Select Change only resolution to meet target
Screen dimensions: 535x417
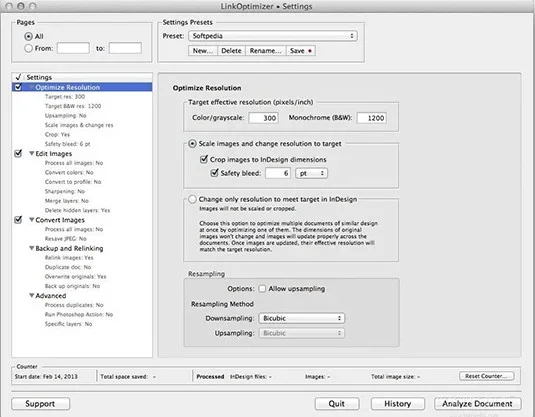[192, 199]
